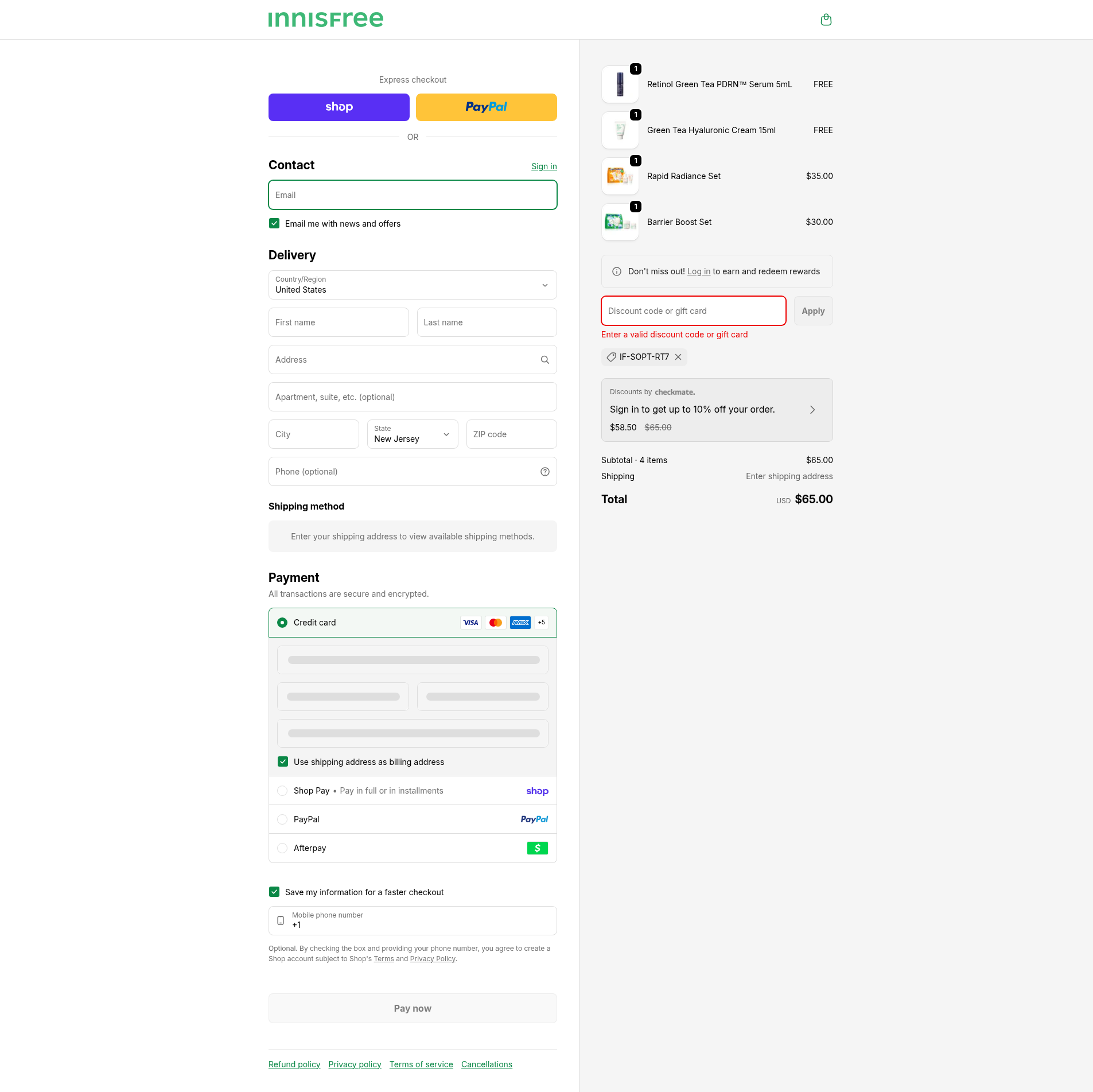Click the address search magnifier icon
This screenshot has width=1093, height=1092.
544,360
